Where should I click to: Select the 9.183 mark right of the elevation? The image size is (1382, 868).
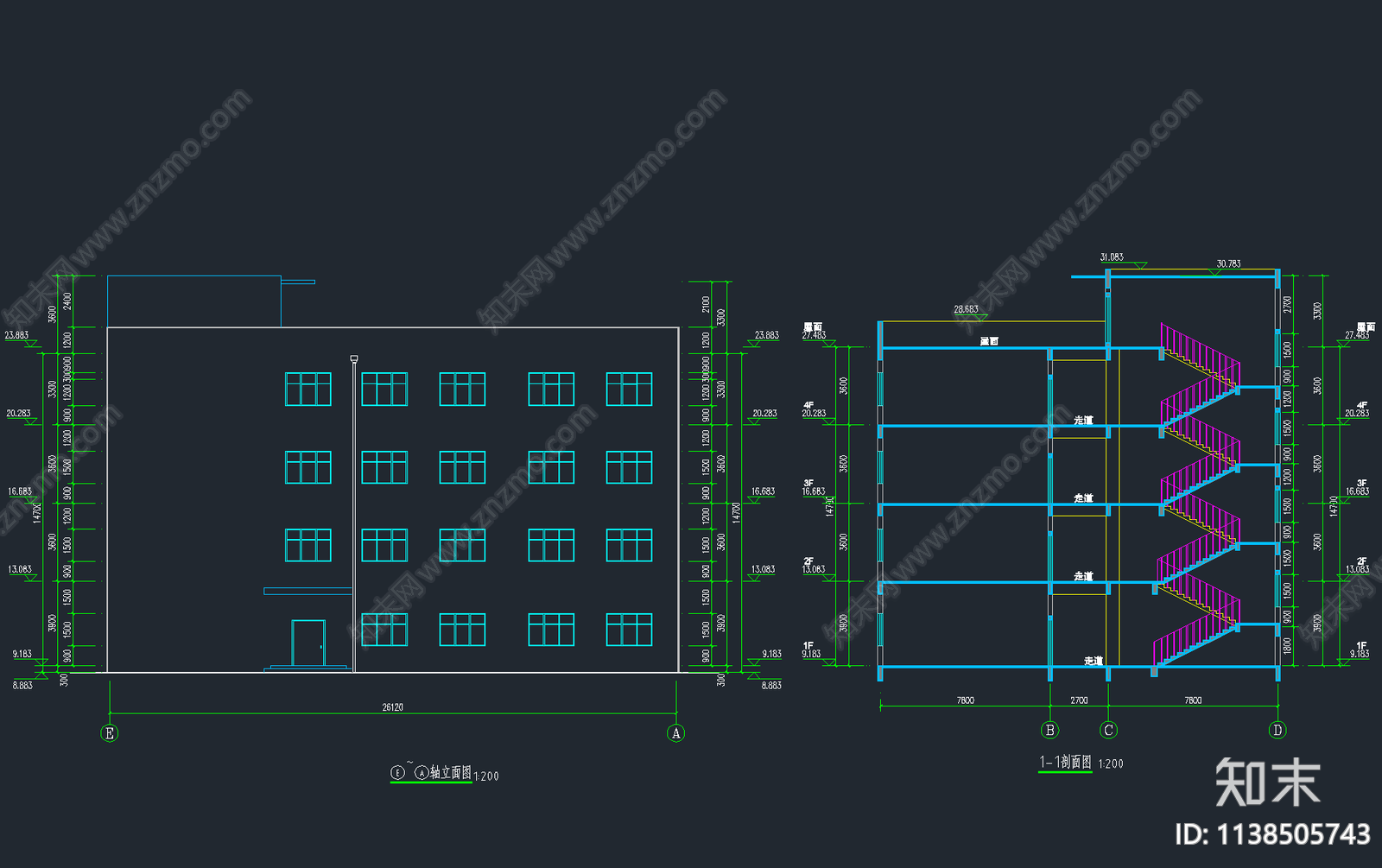point(771,654)
